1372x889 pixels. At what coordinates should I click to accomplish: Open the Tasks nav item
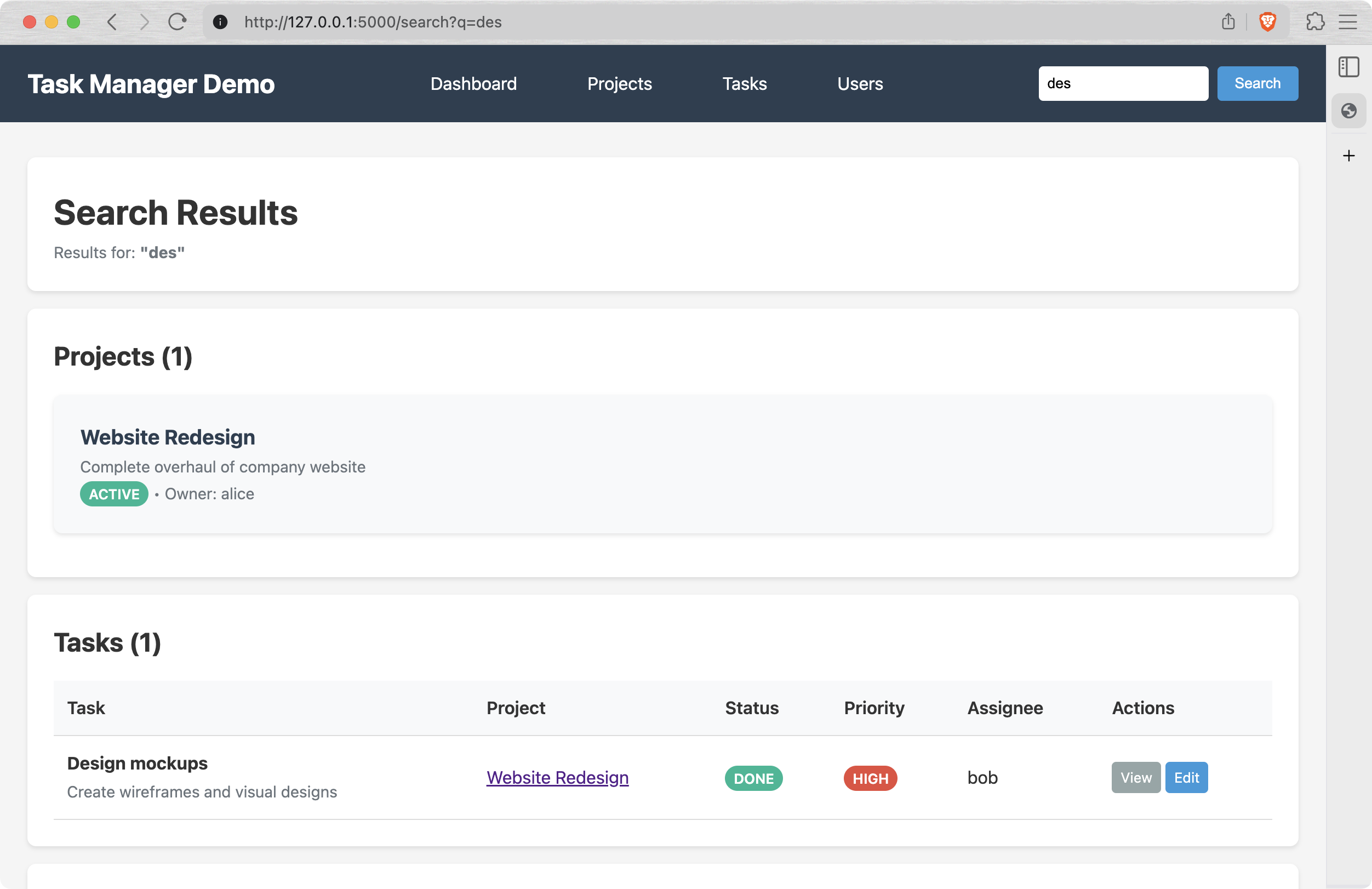click(x=744, y=84)
